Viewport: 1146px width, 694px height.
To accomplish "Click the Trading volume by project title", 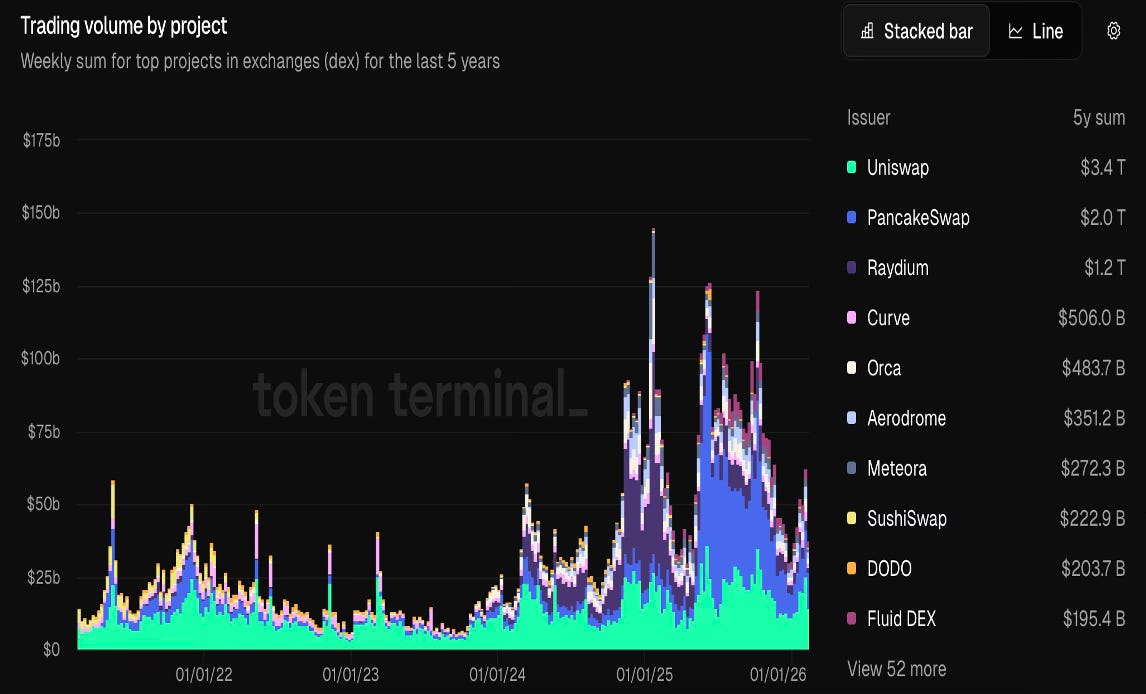I will pos(124,26).
